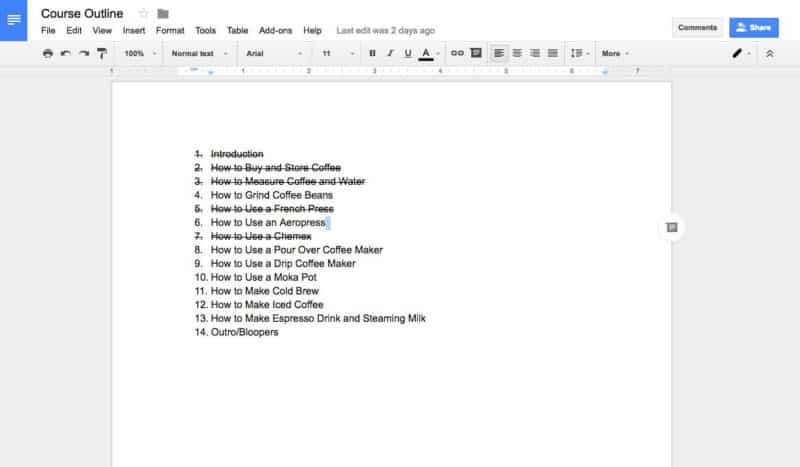Open the Tools menu
Image resolution: width=800 pixels, height=467 pixels.
click(x=205, y=31)
